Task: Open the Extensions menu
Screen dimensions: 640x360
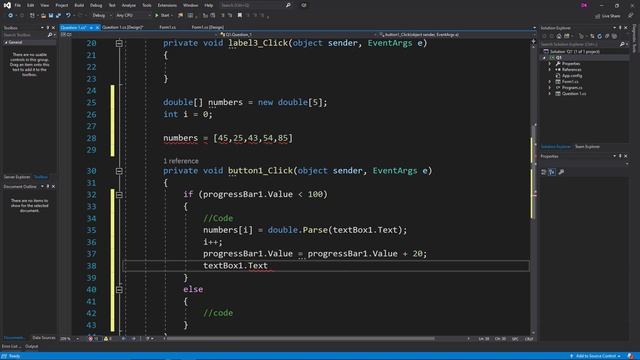Action: (167, 5)
